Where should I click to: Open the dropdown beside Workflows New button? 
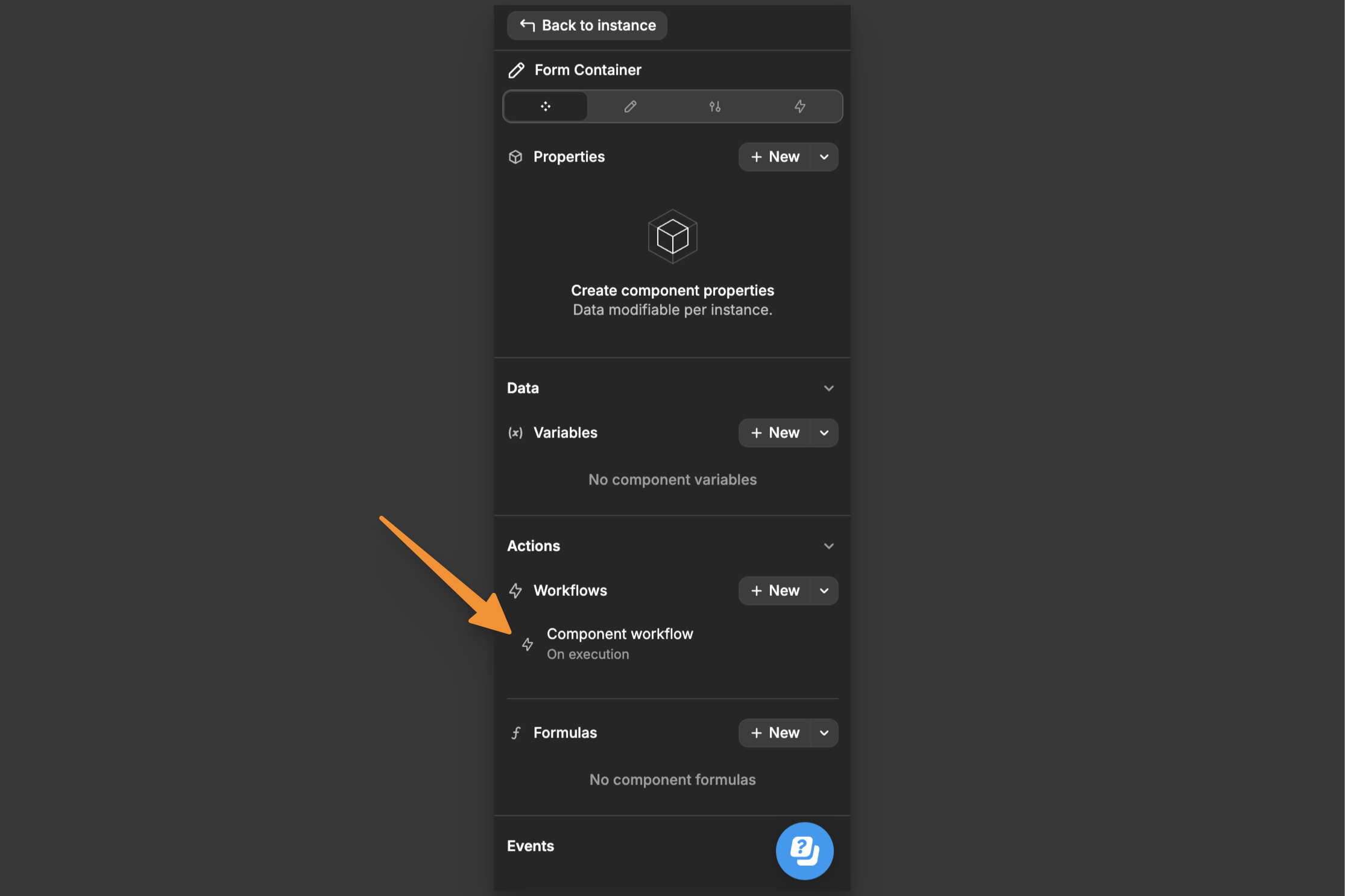[824, 591]
